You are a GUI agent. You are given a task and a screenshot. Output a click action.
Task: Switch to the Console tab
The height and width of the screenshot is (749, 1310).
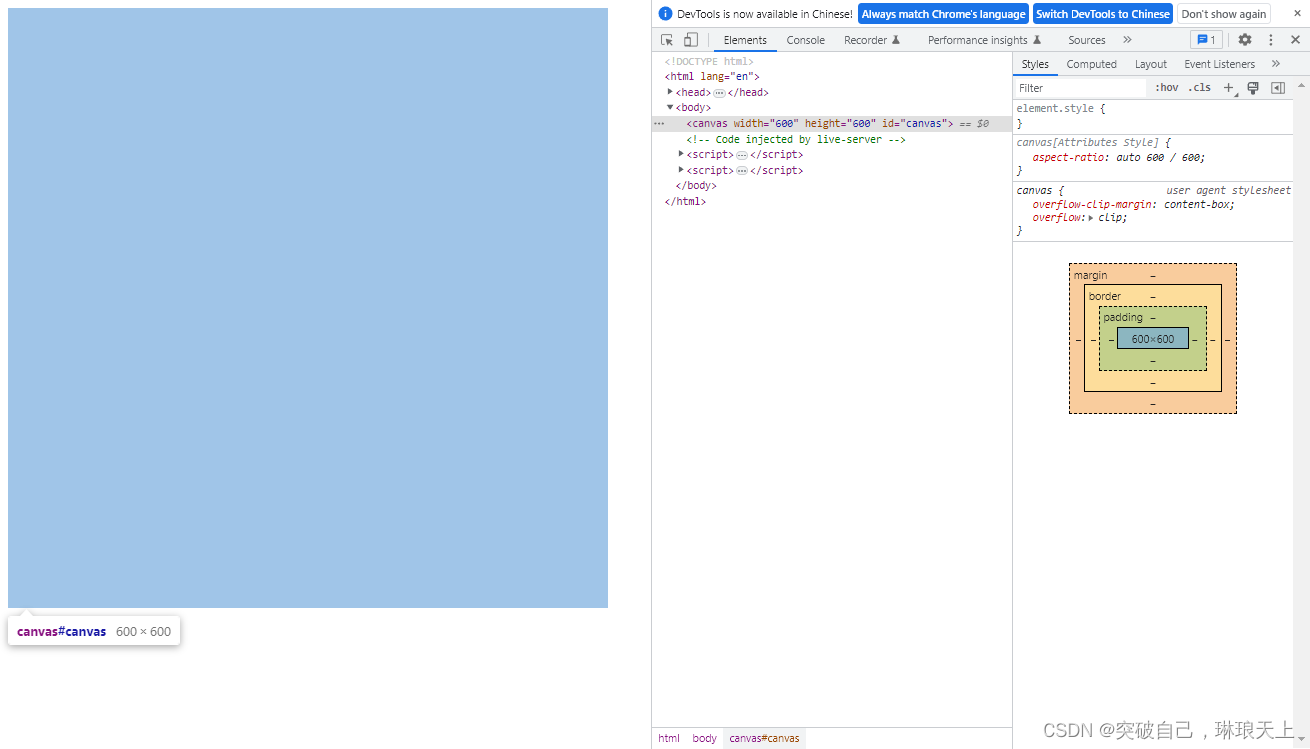tap(805, 40)
